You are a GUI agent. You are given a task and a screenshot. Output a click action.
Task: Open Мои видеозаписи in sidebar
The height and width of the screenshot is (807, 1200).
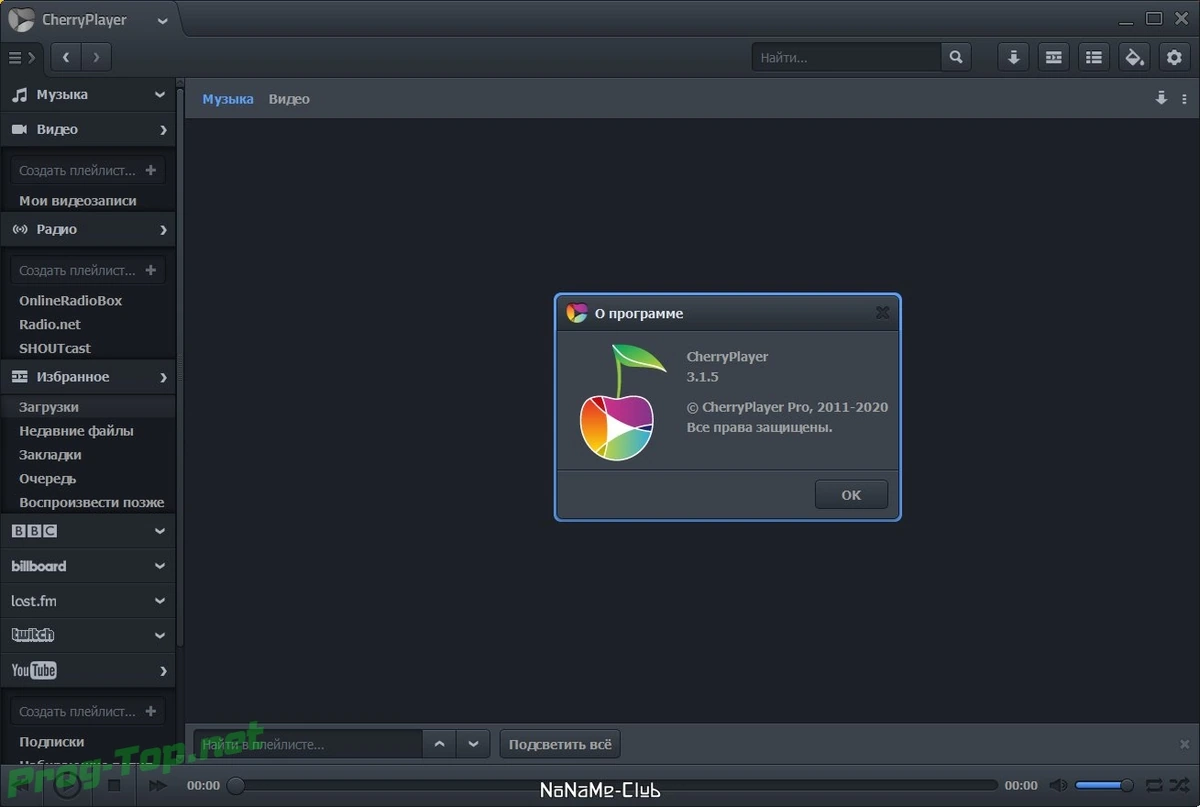(x=78, y=200)
